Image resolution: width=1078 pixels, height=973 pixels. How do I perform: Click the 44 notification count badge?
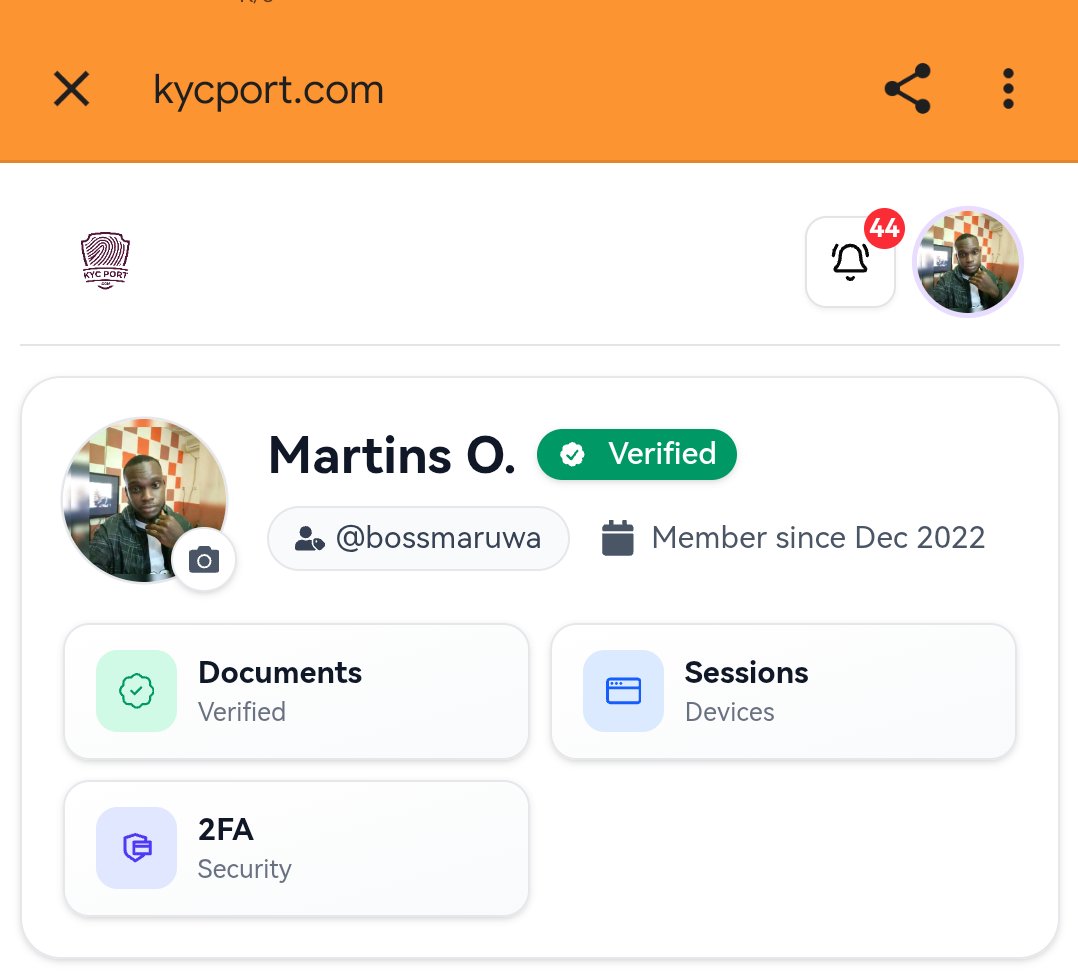tap(884, 228)
